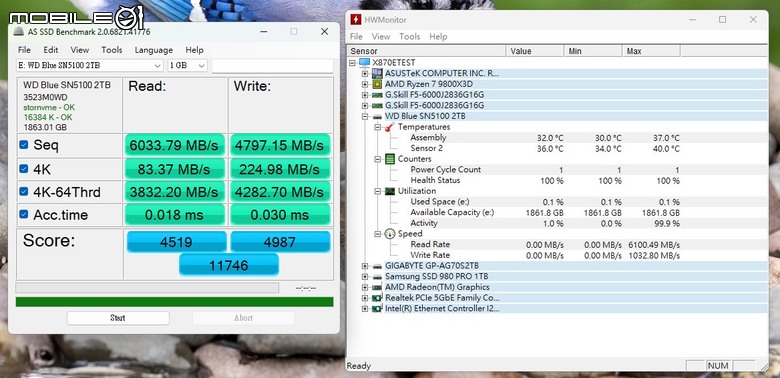780x378 pixels.
Task: Click the GIGABYTE GP-AG70S2TB drive icon
Action: point(378,266)
